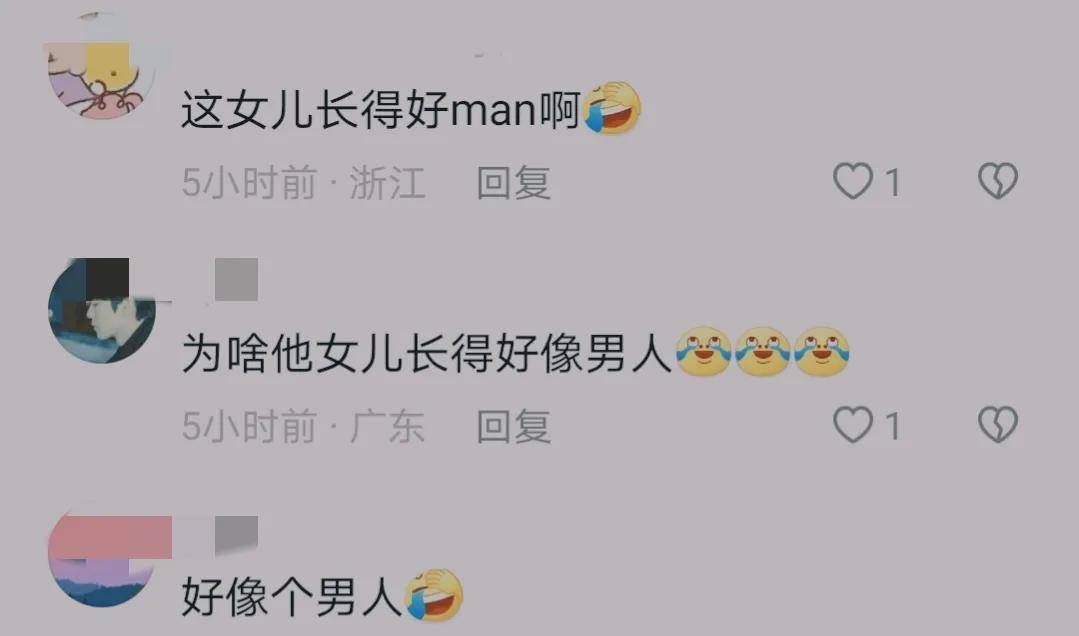Click the timestamp 5小时前 · 广东
1079x636 pixels.
pyautogui.click(x=303, y=426)
